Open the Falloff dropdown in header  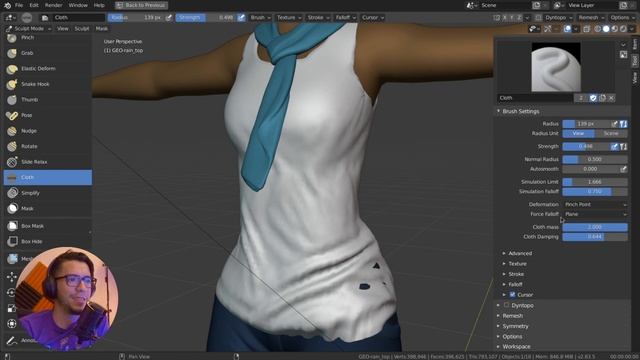point(345,18)
